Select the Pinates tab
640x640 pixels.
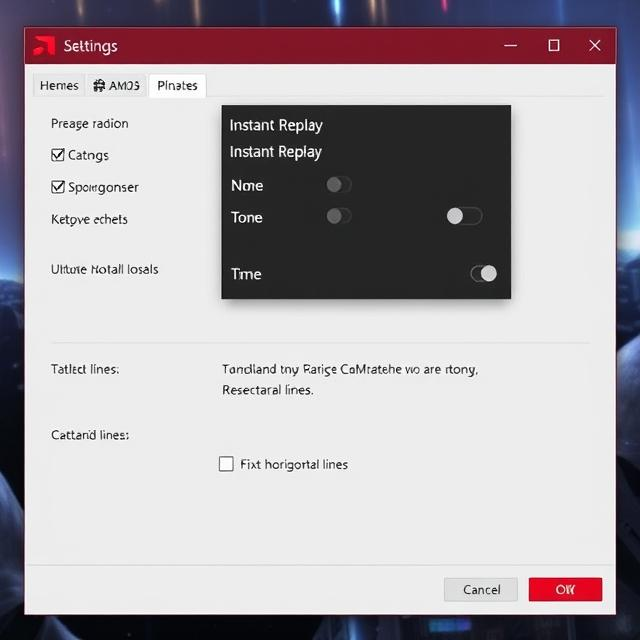point(177,86)
